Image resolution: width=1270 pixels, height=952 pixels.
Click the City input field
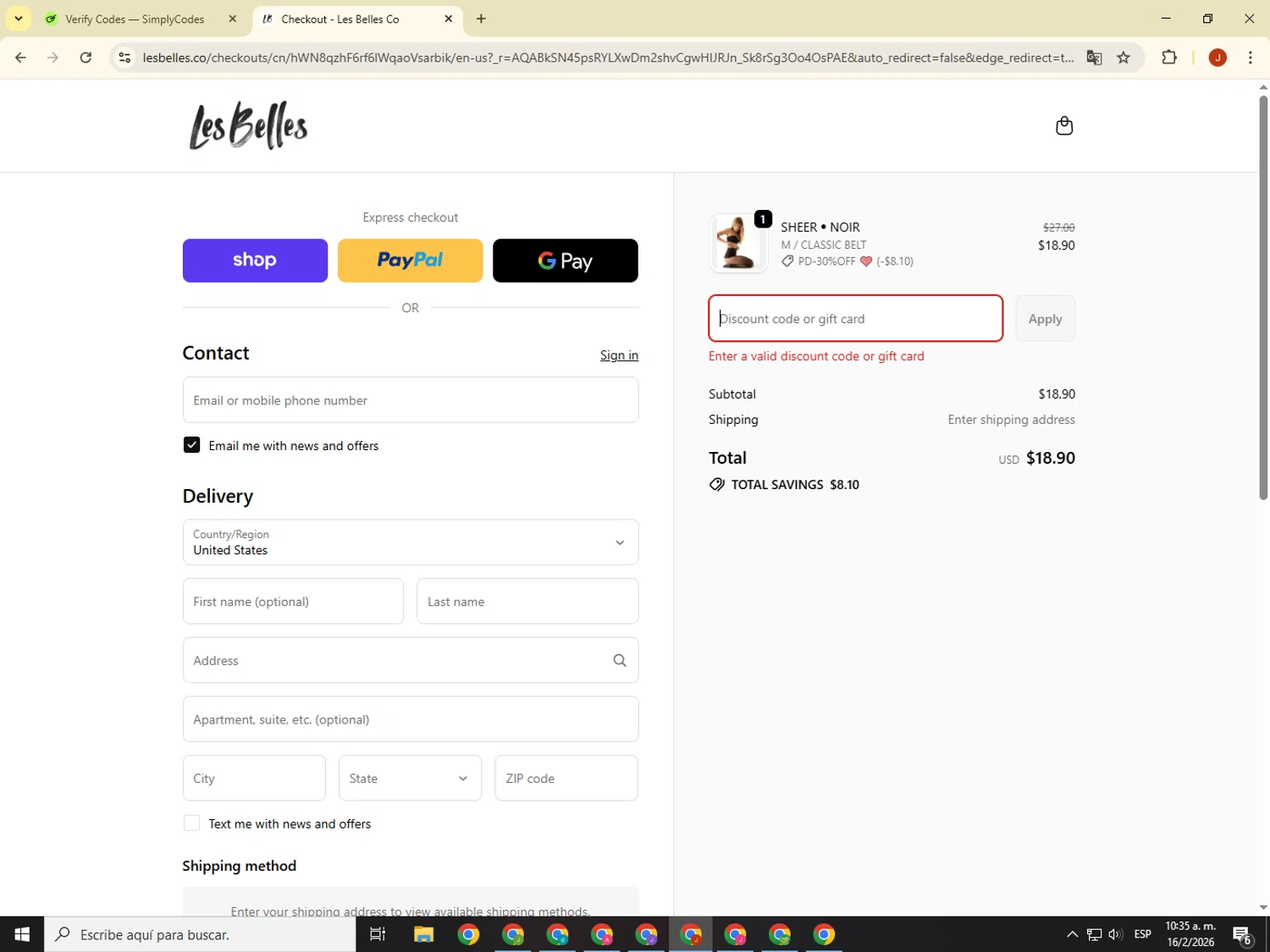tap(254, 778)
